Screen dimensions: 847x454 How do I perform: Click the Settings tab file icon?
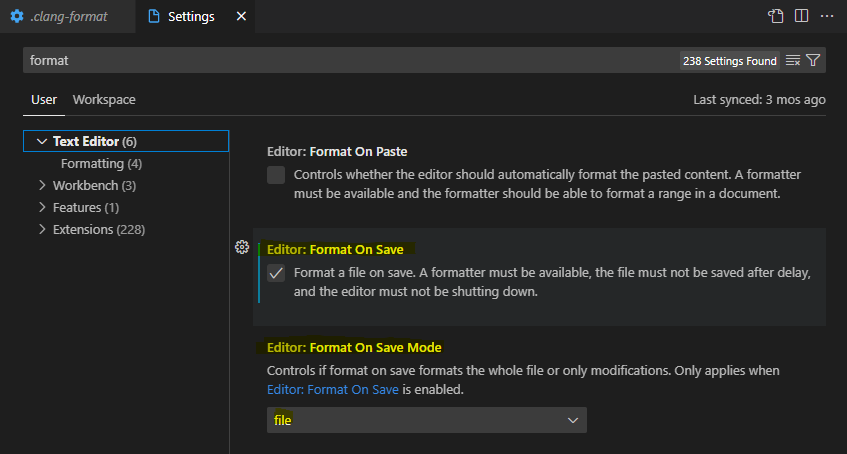pos(154,17)
